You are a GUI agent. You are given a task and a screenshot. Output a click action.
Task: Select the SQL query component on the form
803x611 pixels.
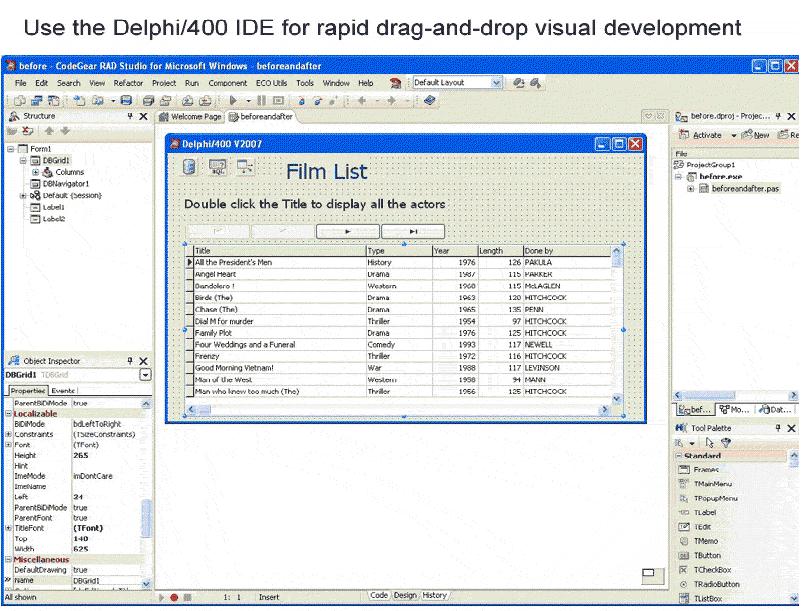(218, 166)
